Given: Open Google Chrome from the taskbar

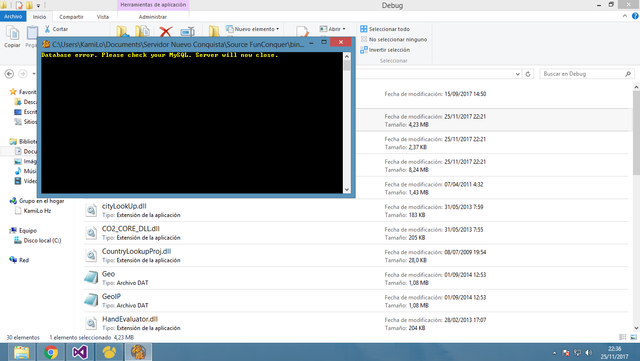Looking at the screenshot, I should (51, 352).
